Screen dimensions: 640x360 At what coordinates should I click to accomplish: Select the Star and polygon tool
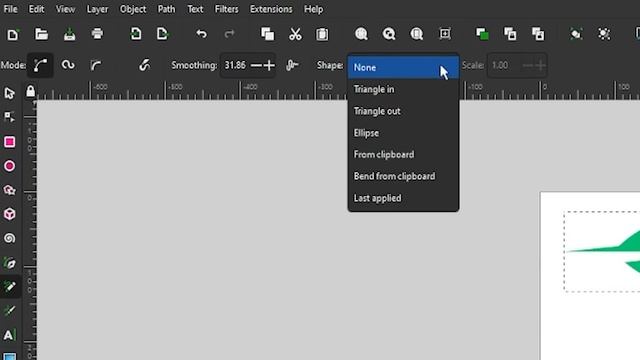10,190
